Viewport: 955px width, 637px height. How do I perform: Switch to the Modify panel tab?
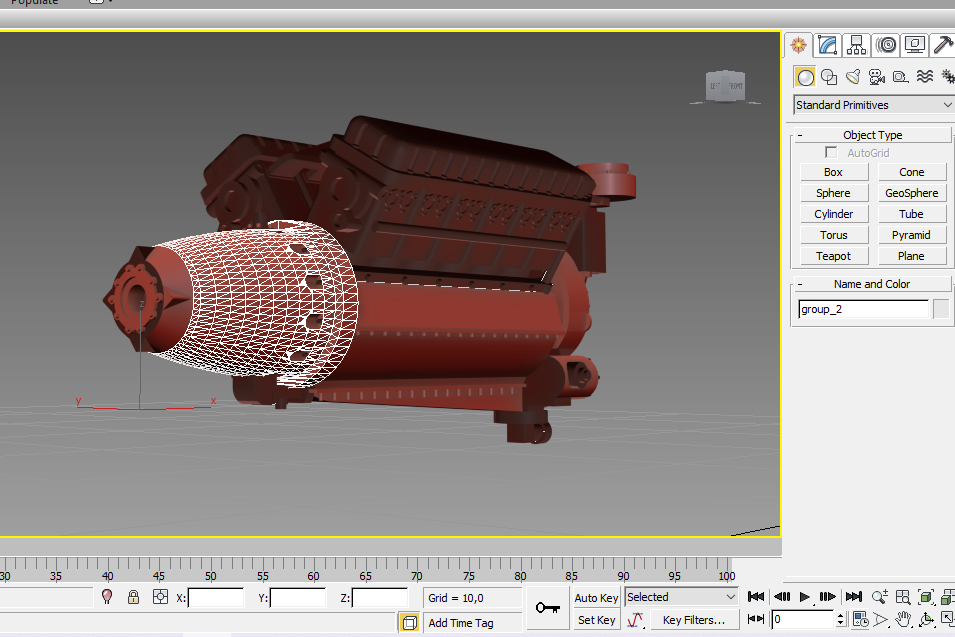(827, 45)
